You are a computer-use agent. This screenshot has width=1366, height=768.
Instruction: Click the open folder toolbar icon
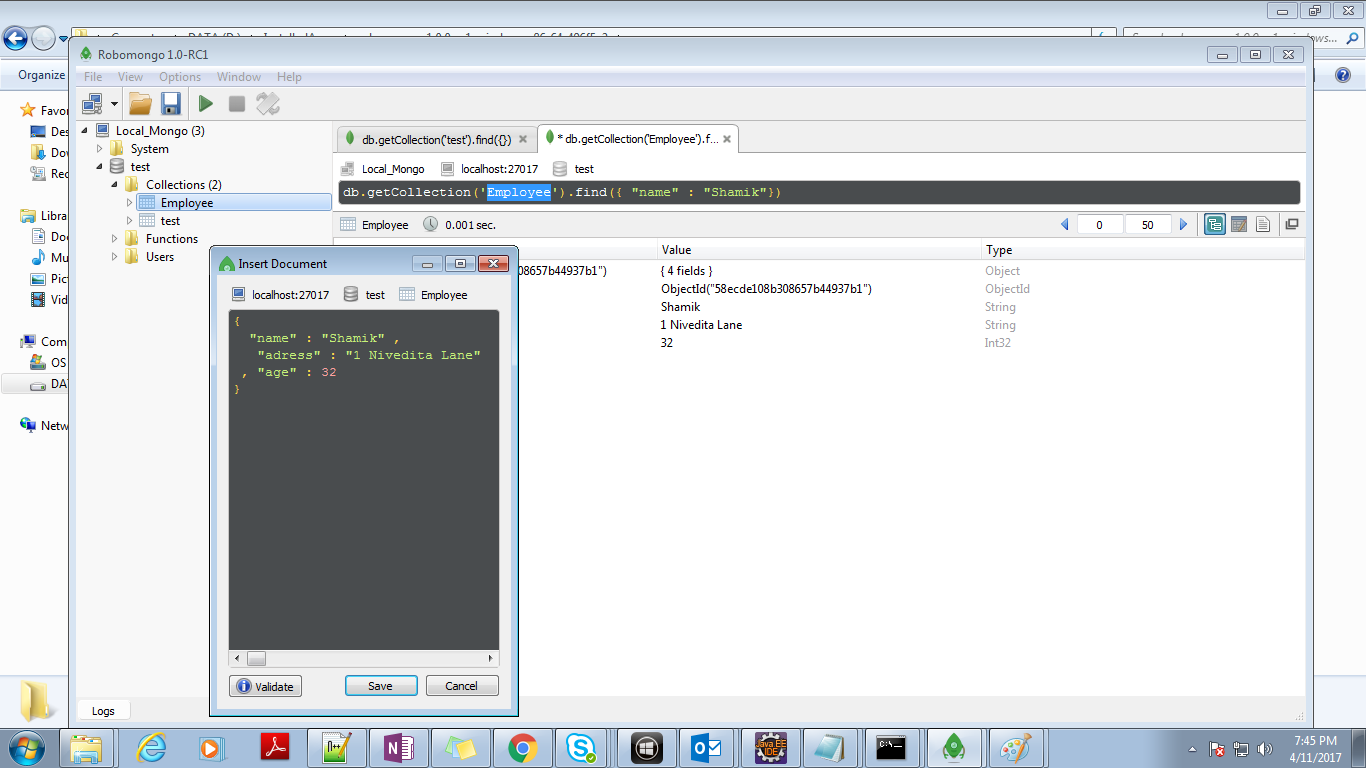[x=140, y=103]
